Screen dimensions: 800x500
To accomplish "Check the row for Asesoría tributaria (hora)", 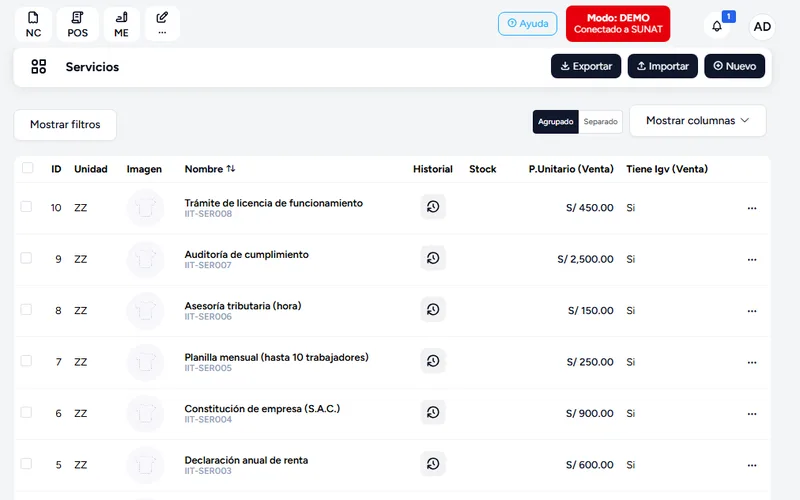I will [x=26, y=310].
